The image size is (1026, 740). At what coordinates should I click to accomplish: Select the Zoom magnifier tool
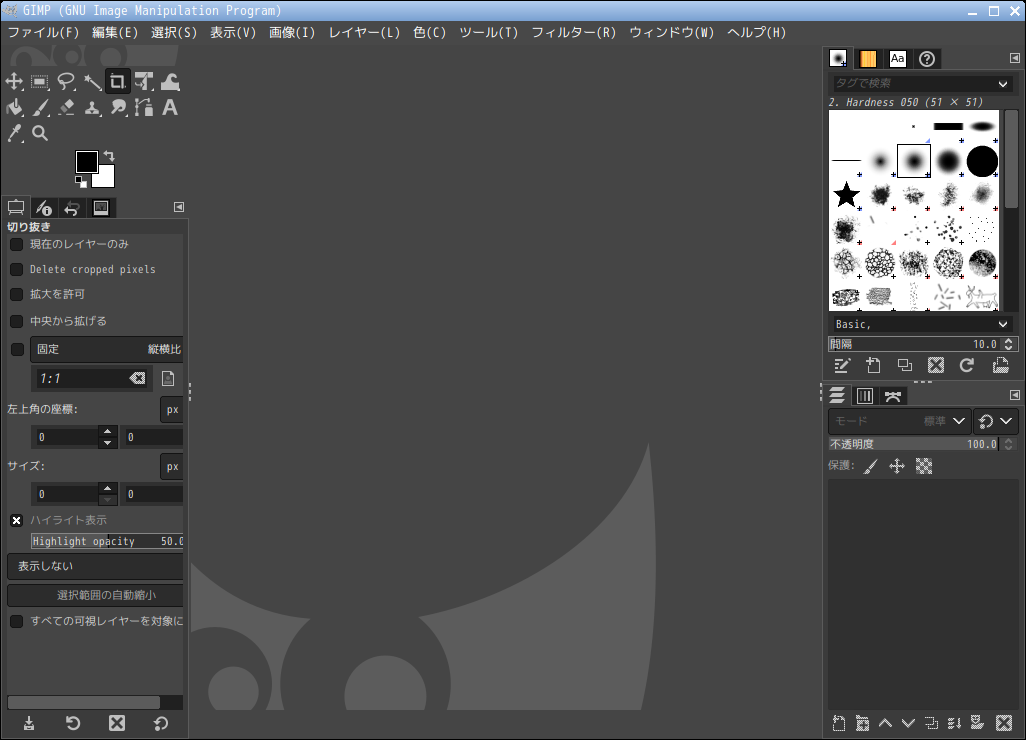(x=40, y=133)
